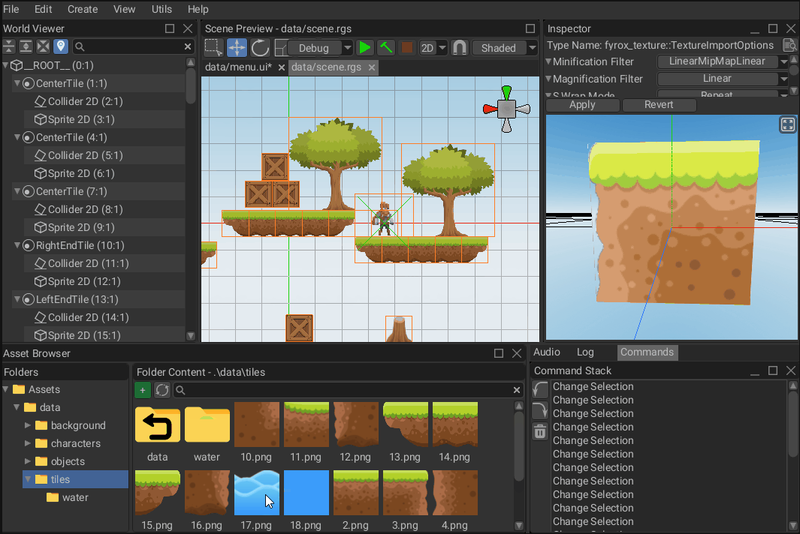Click the hammer Build icon

[386, 48]
